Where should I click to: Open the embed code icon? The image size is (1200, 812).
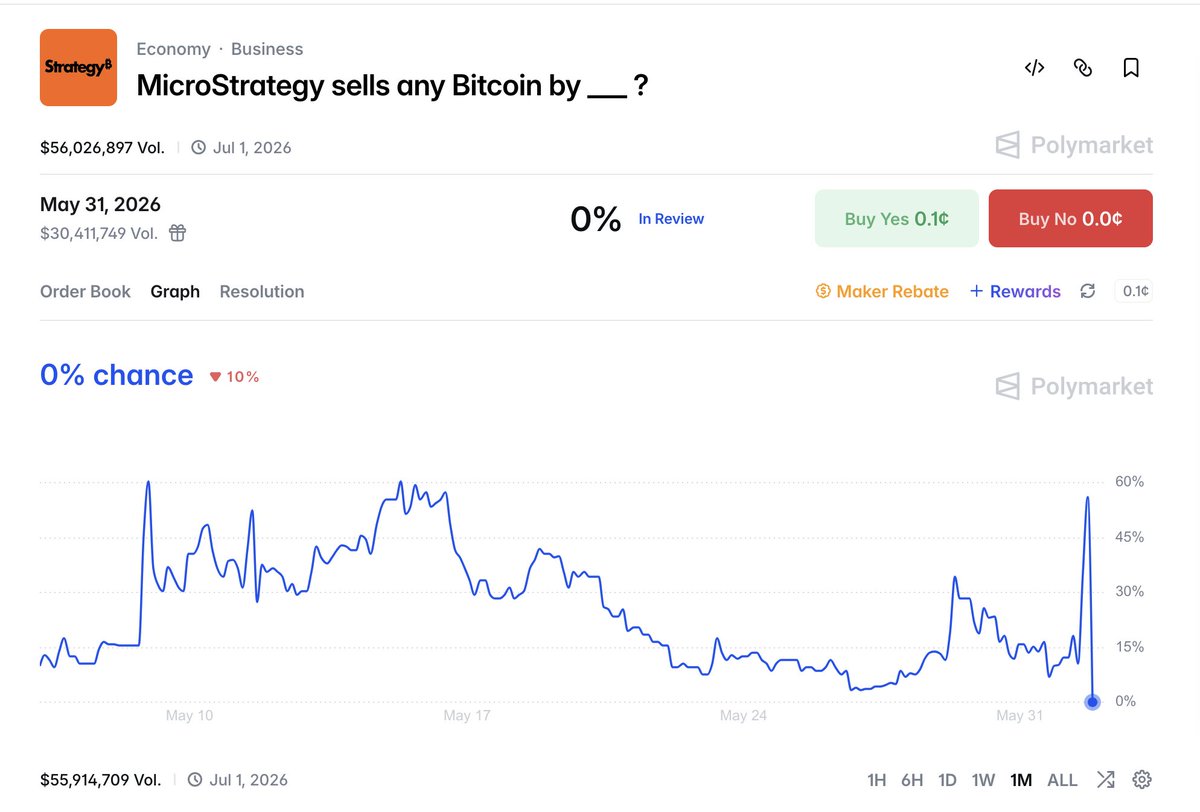[1034, 68]
